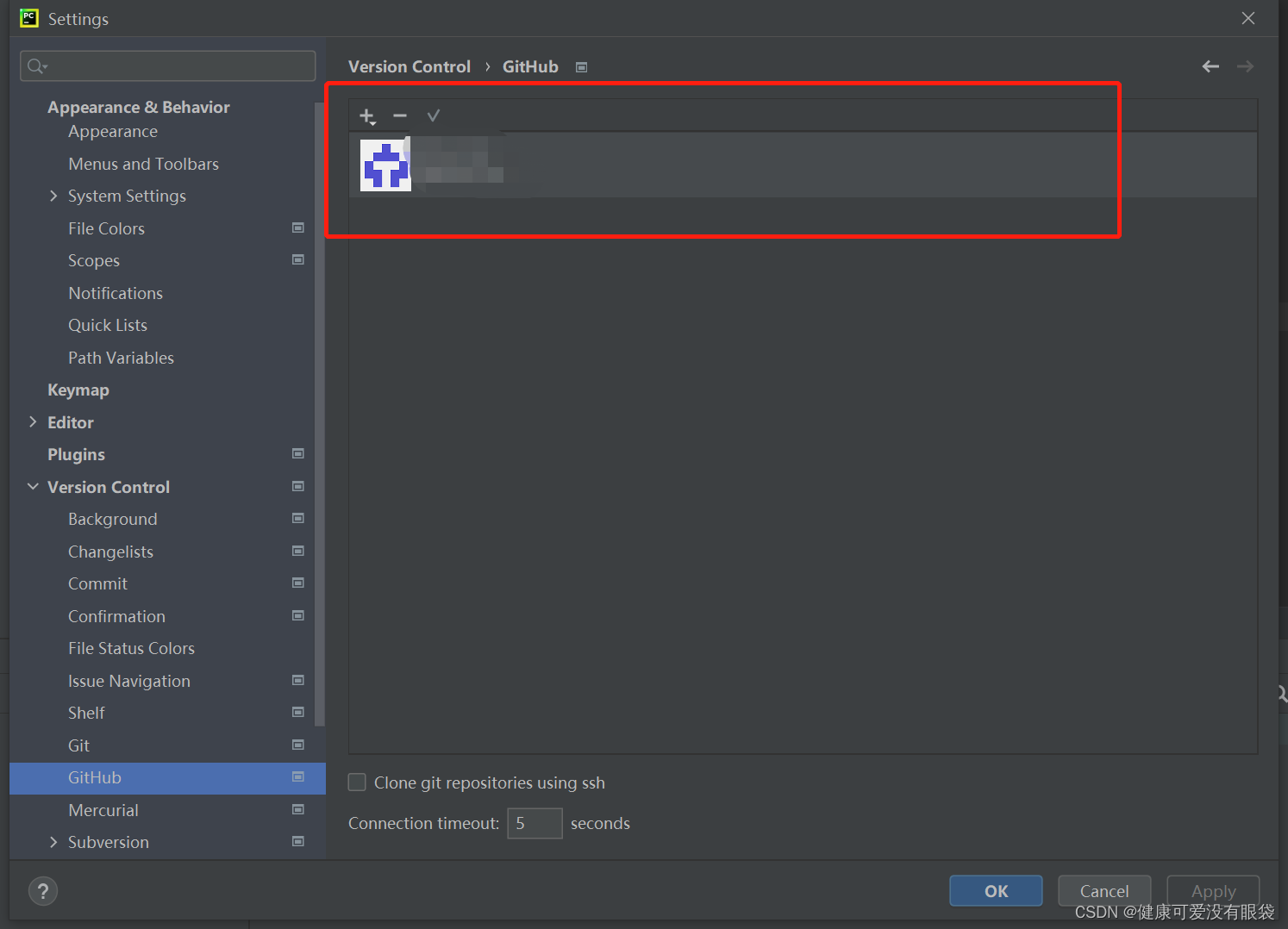Confirm settings with OK button

[996, 891]
